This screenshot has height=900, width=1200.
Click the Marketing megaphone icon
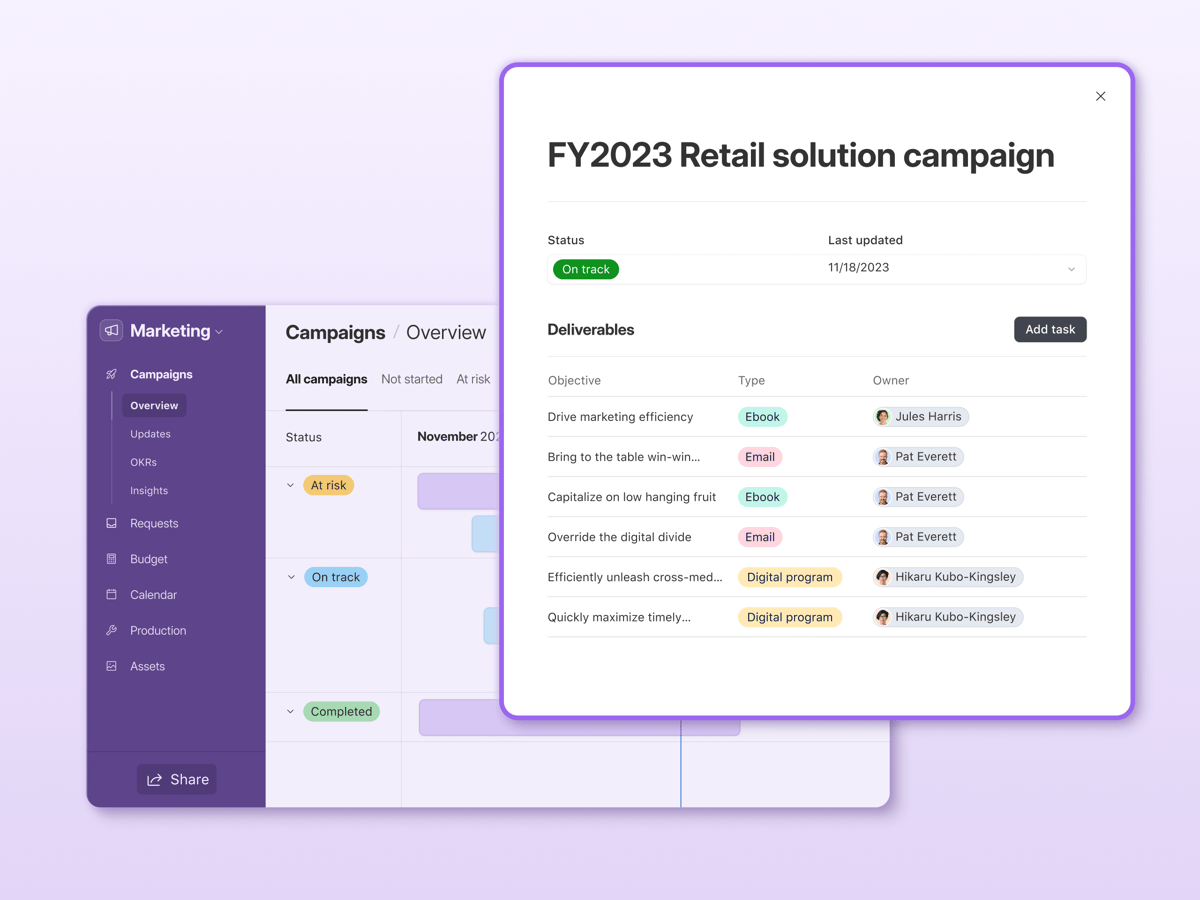click(111, 330)
